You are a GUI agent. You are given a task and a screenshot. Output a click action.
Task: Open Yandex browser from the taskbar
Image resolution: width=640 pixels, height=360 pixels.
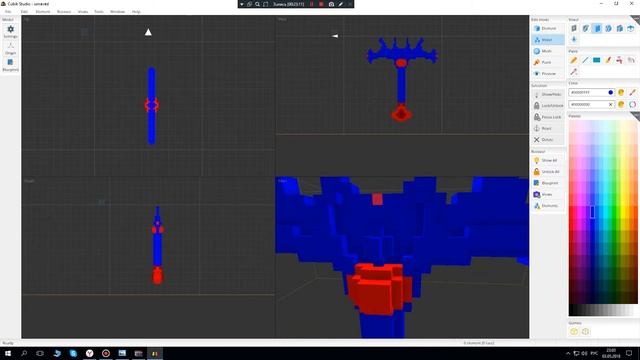click(89, 353)
